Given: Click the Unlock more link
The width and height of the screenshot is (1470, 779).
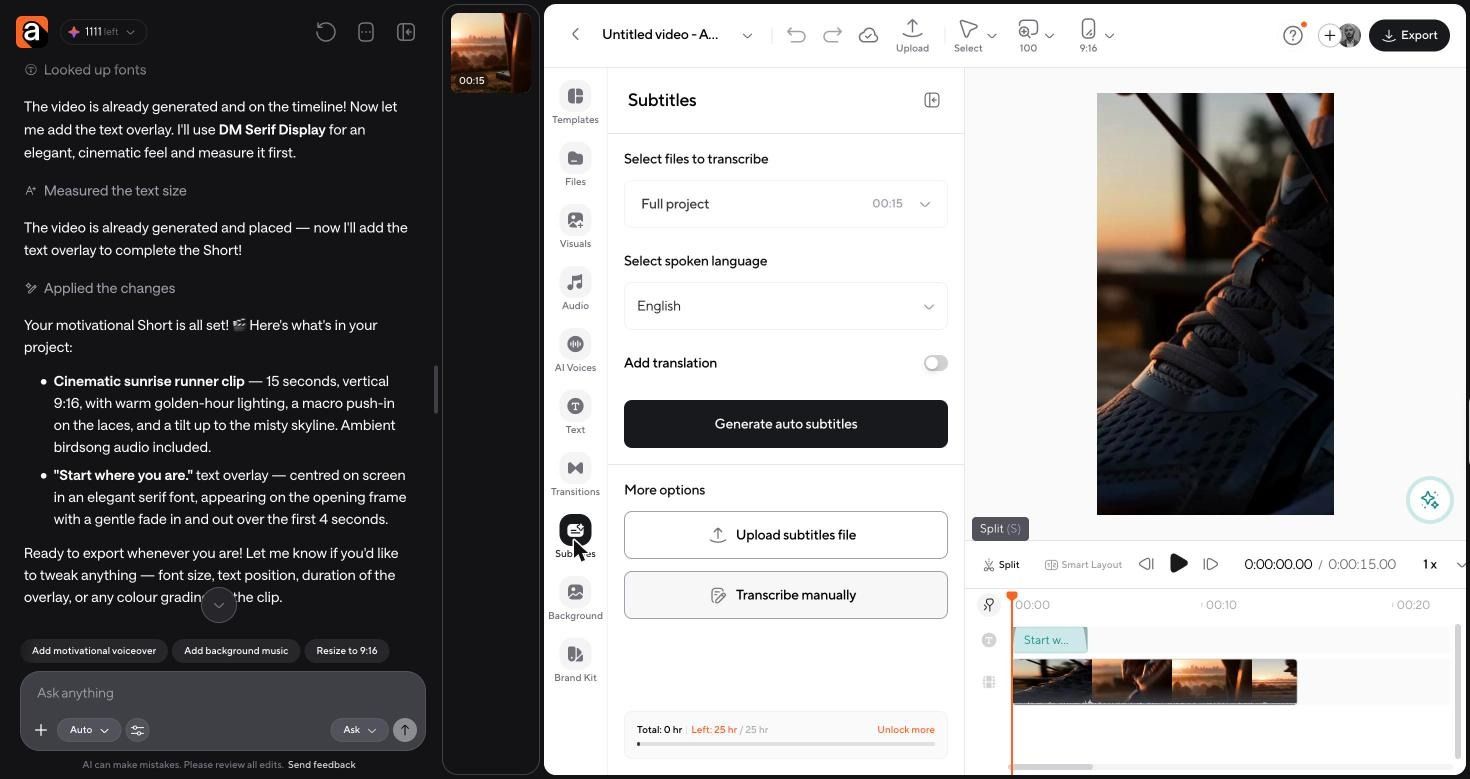Looking at the screenshot, I should point(905,730).
